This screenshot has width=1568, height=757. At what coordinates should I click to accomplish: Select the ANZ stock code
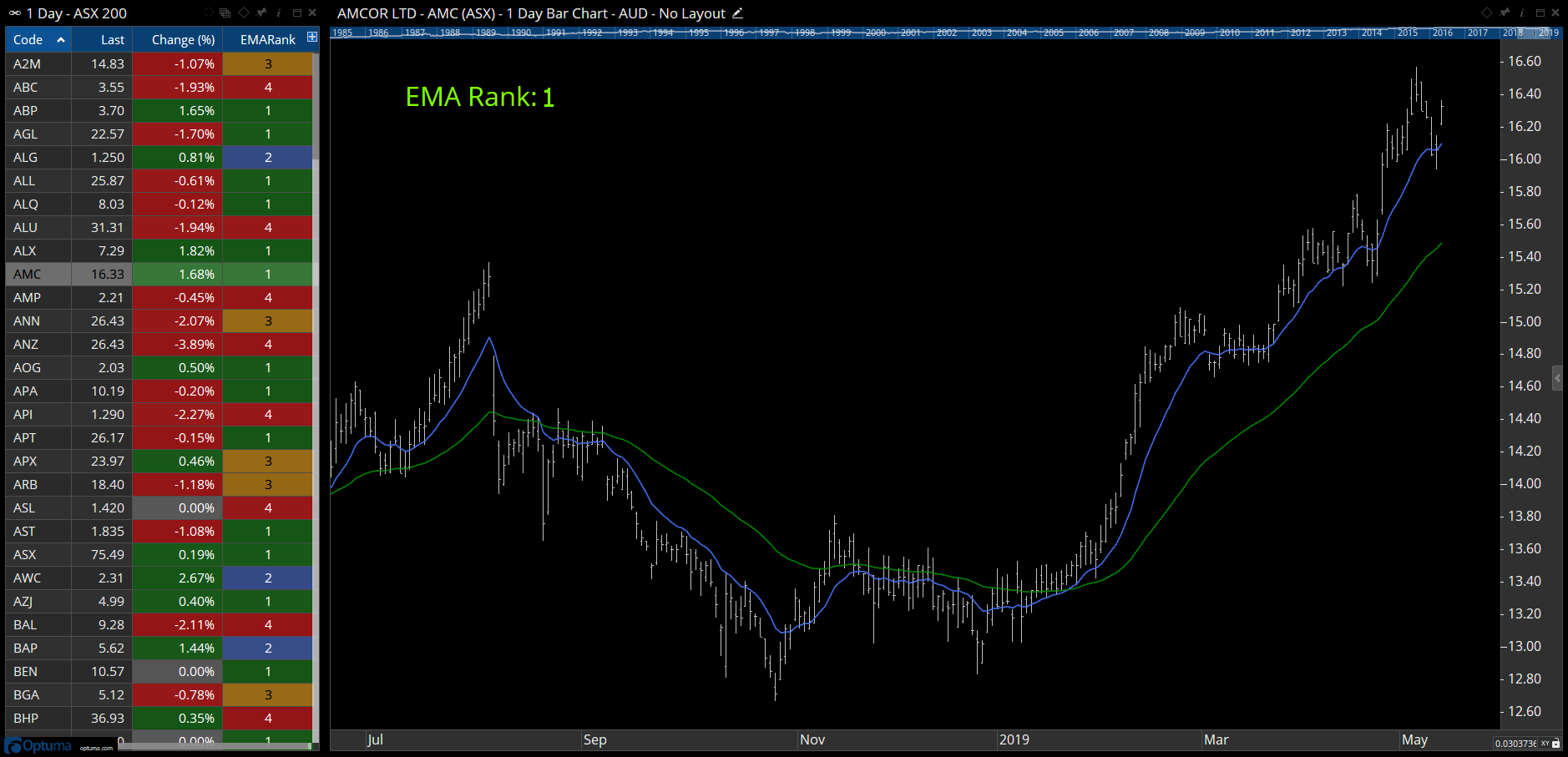coord(26,344)
